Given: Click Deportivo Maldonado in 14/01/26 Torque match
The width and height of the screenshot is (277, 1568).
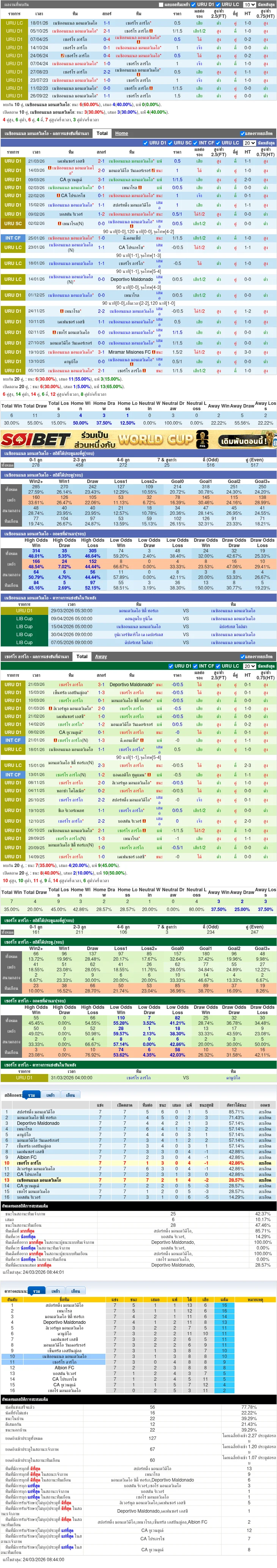Looking at the screenshot, I should tap(132, 279).
